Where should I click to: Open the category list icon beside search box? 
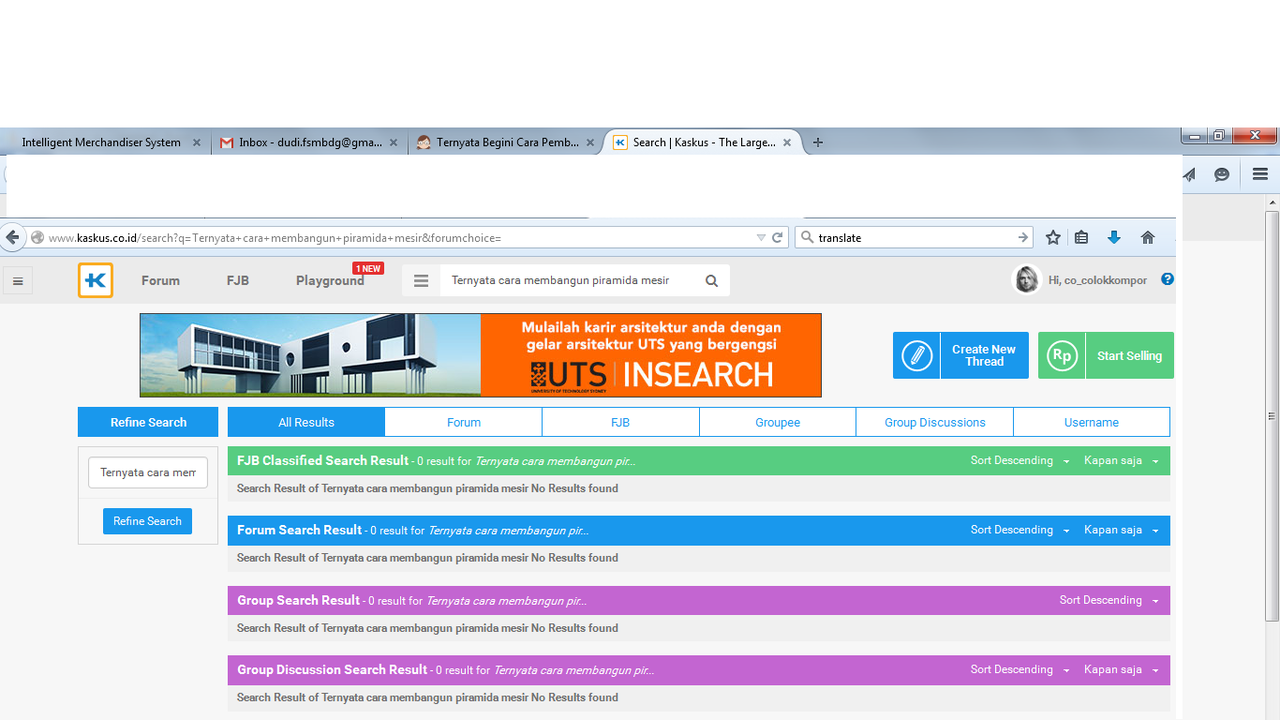pyautogui.click(x=421, y=281)
